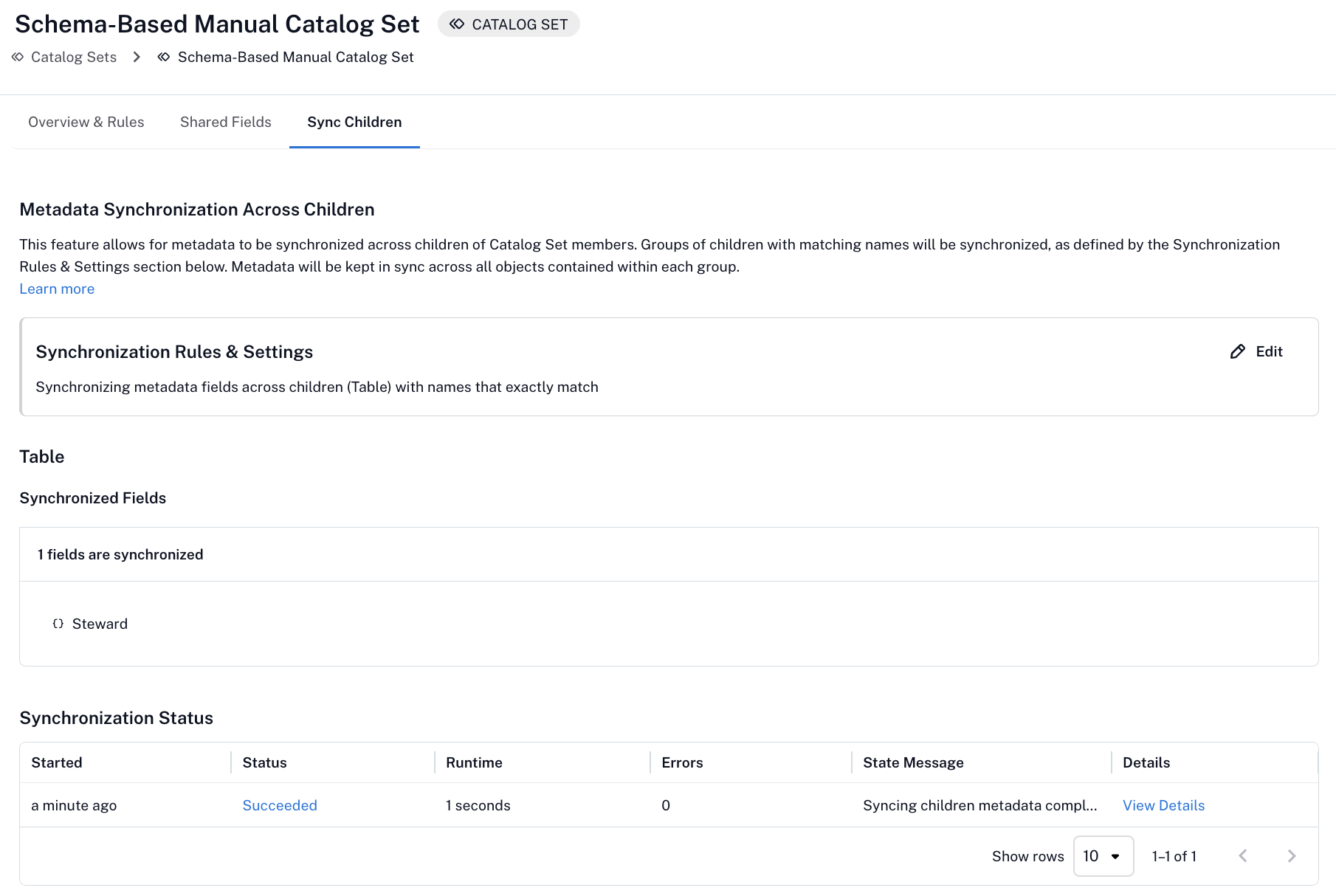Open the Shared Fields tab
This screenshot has height=896, width=1336.
226,123
